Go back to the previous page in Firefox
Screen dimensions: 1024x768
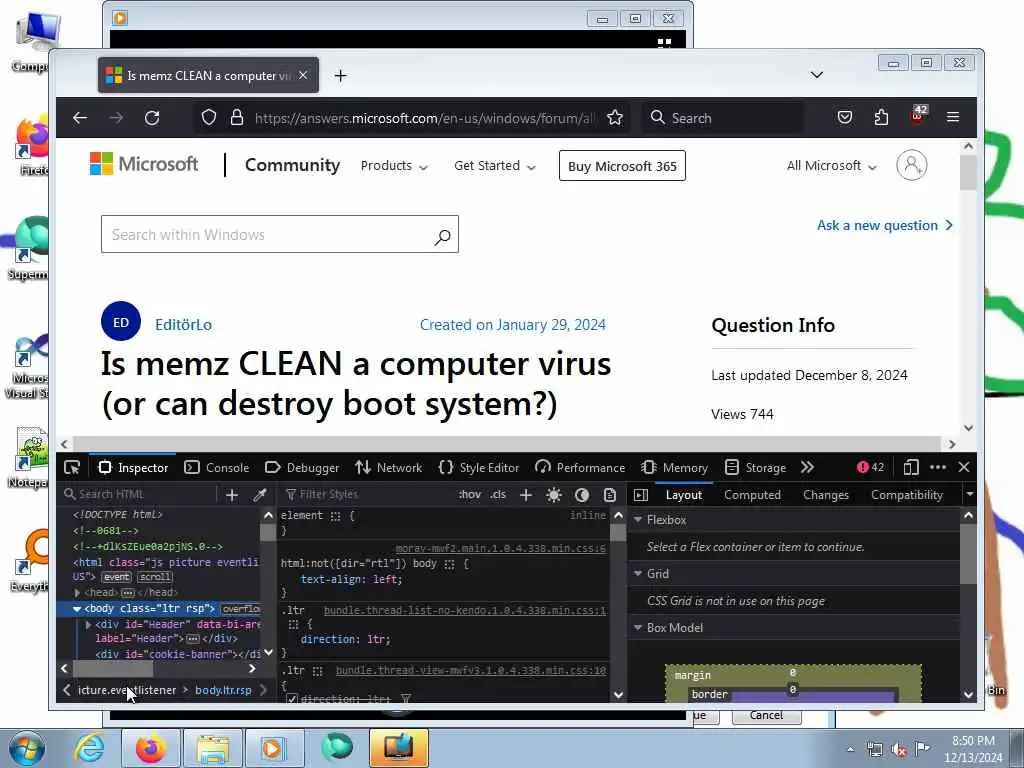pos(80,118)
